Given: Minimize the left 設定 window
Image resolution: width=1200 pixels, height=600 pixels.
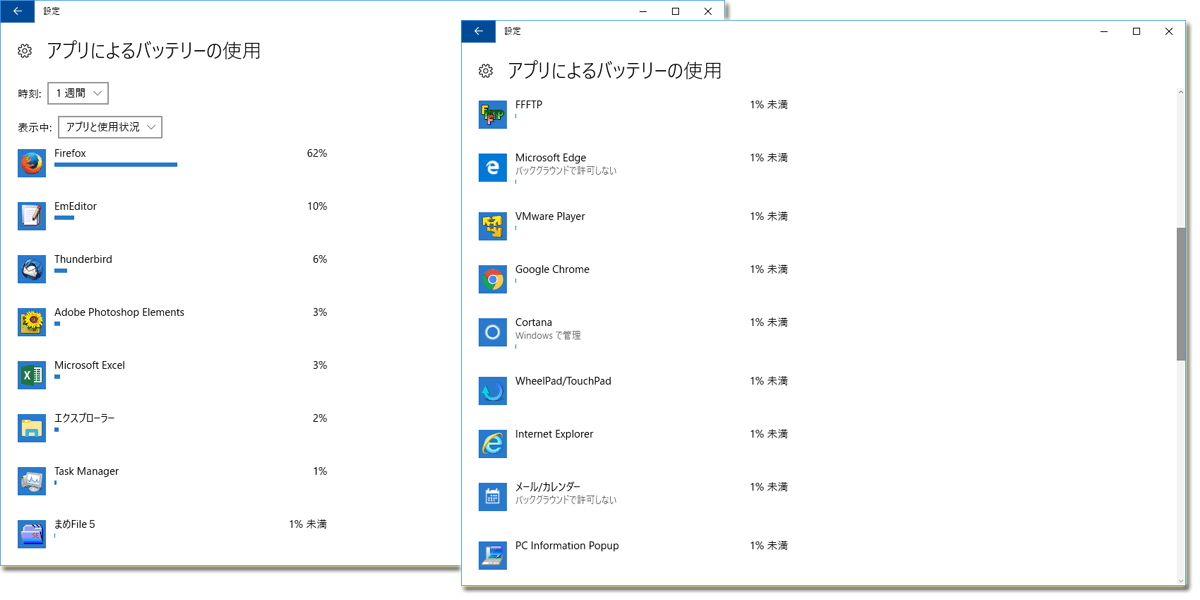Looking at the screenshot, I should [x=643, y=11].
